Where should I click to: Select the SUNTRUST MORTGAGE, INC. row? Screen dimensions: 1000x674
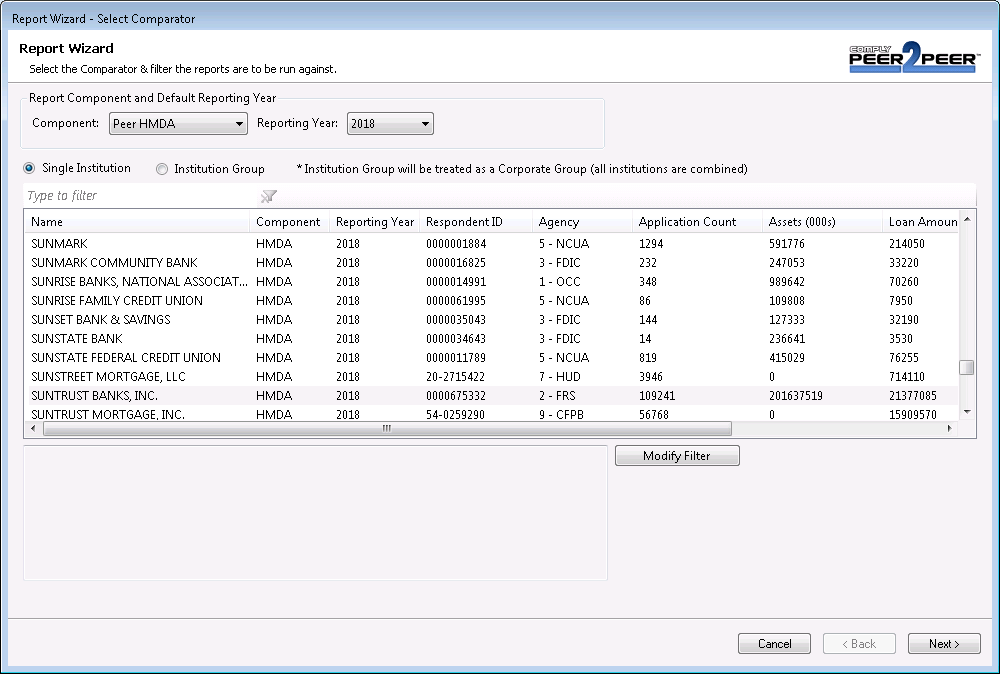[x=491, y=414]
